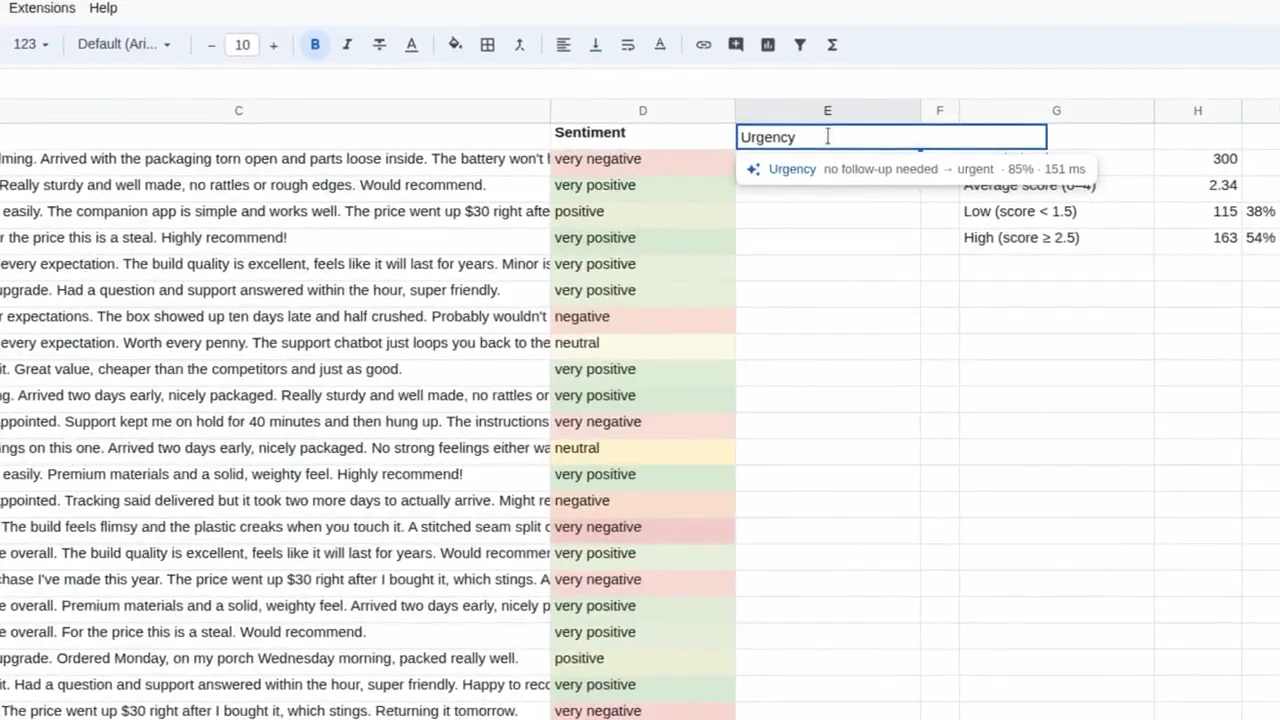Toggle strikethrough formatting
The image size is (1280, 720).
379,44
